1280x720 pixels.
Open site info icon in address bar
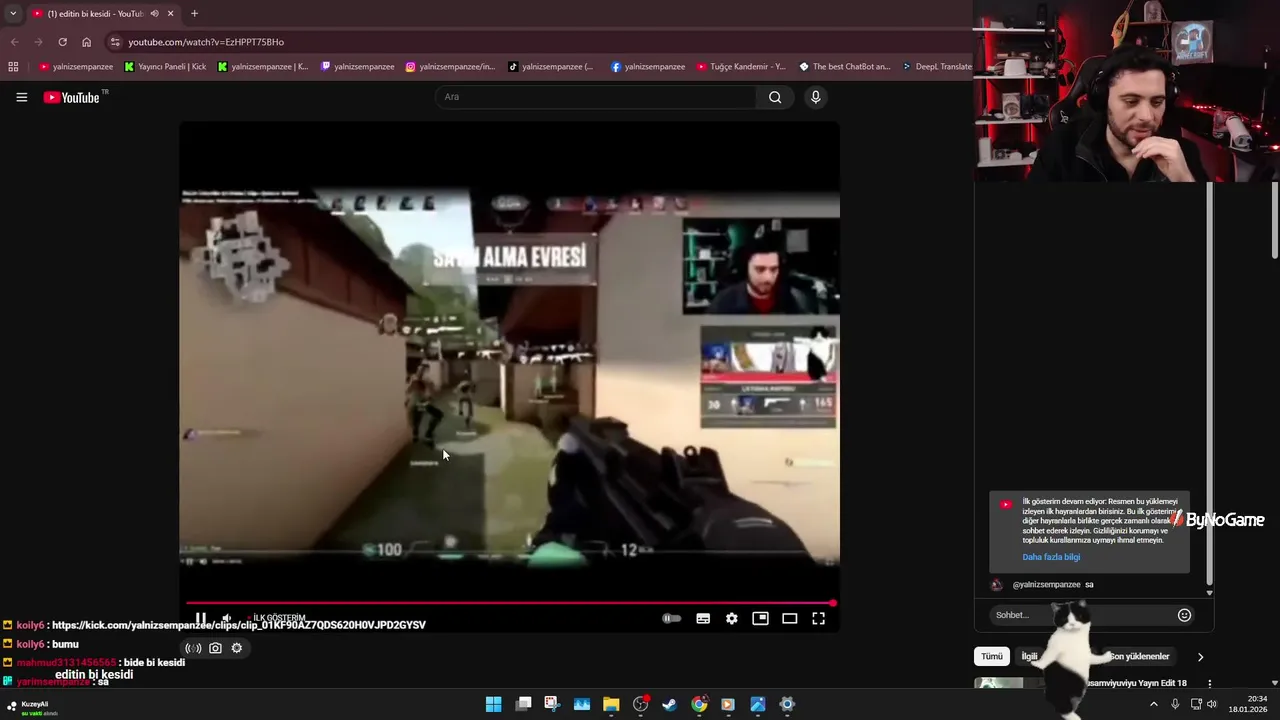point(115,42)
